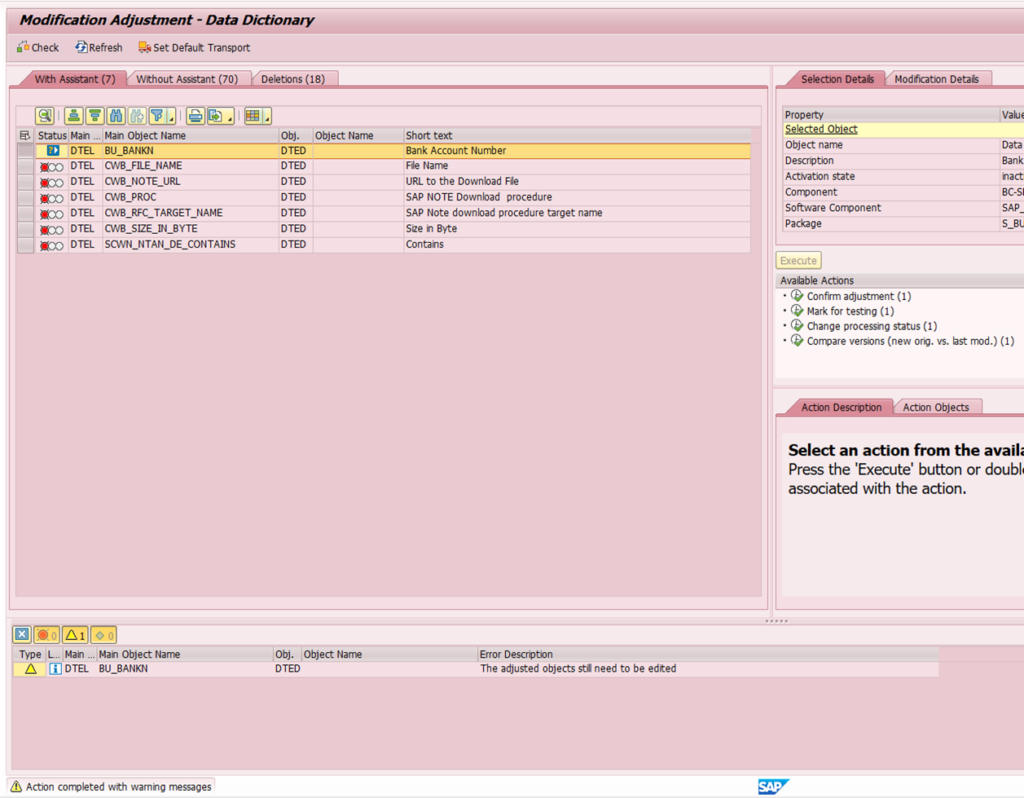This screenshot has width=1024, height=798.
Task: Click the Compare versions (new orig. vs. last mod.) link
Action: [910, 341]
